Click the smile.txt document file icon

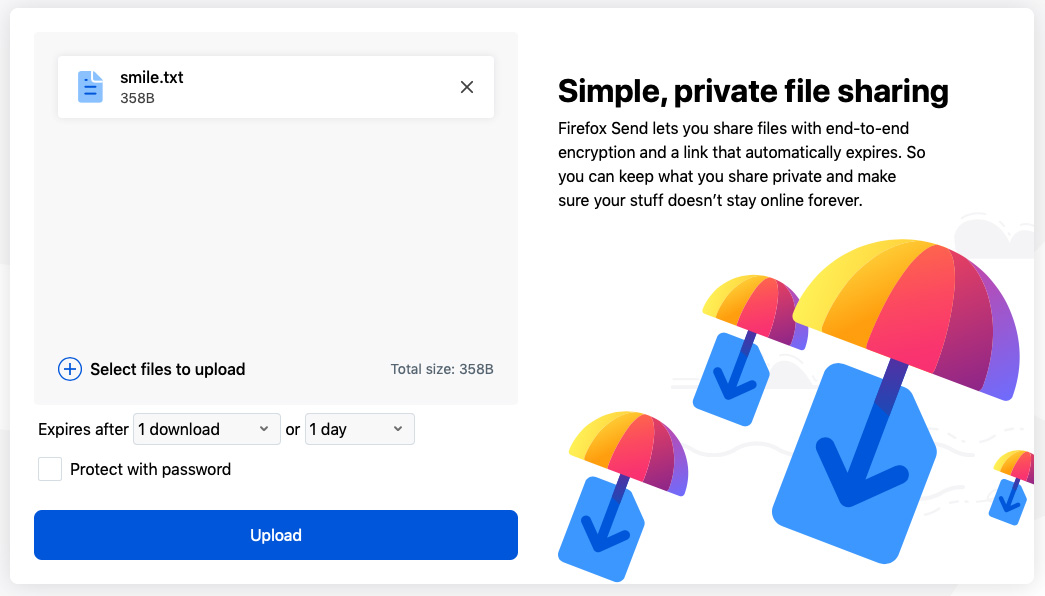(x=91, y=87)
